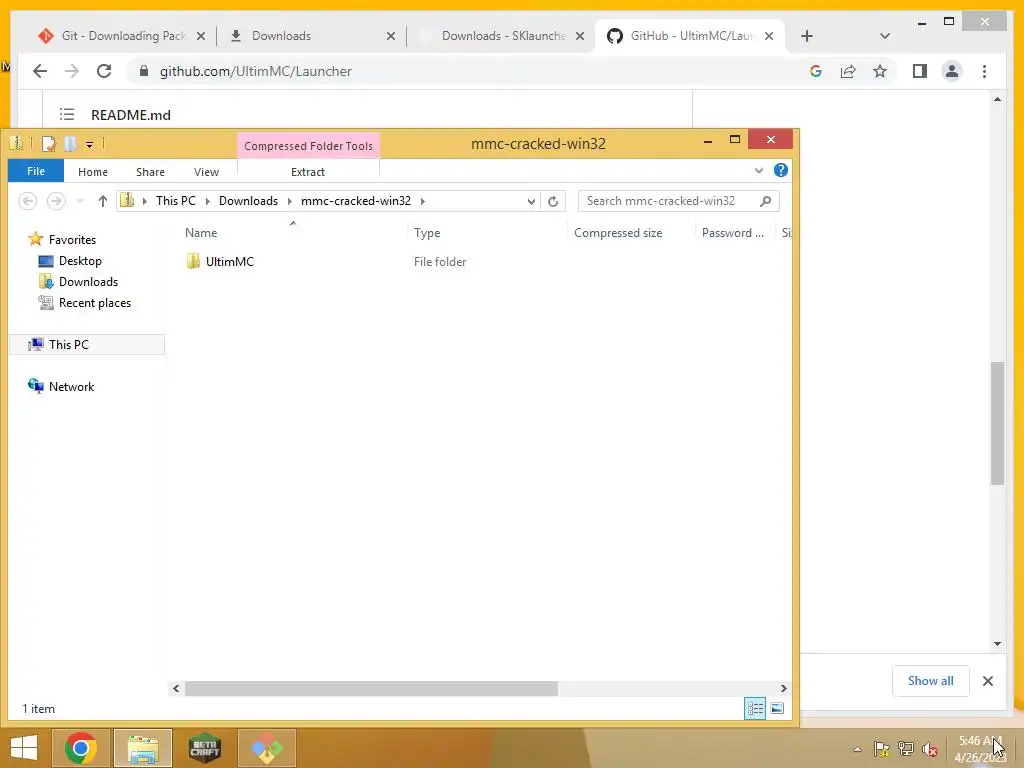Switch to Chrome Downloads tab

pos(312,36)
